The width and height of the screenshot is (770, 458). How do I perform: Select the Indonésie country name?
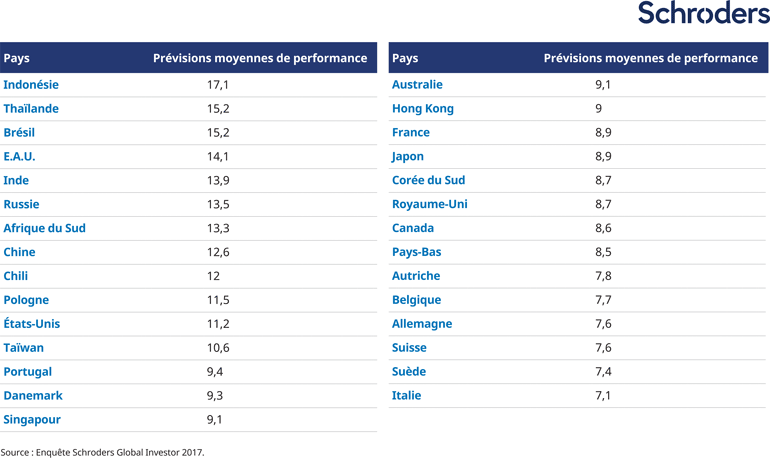pos(31,85)
